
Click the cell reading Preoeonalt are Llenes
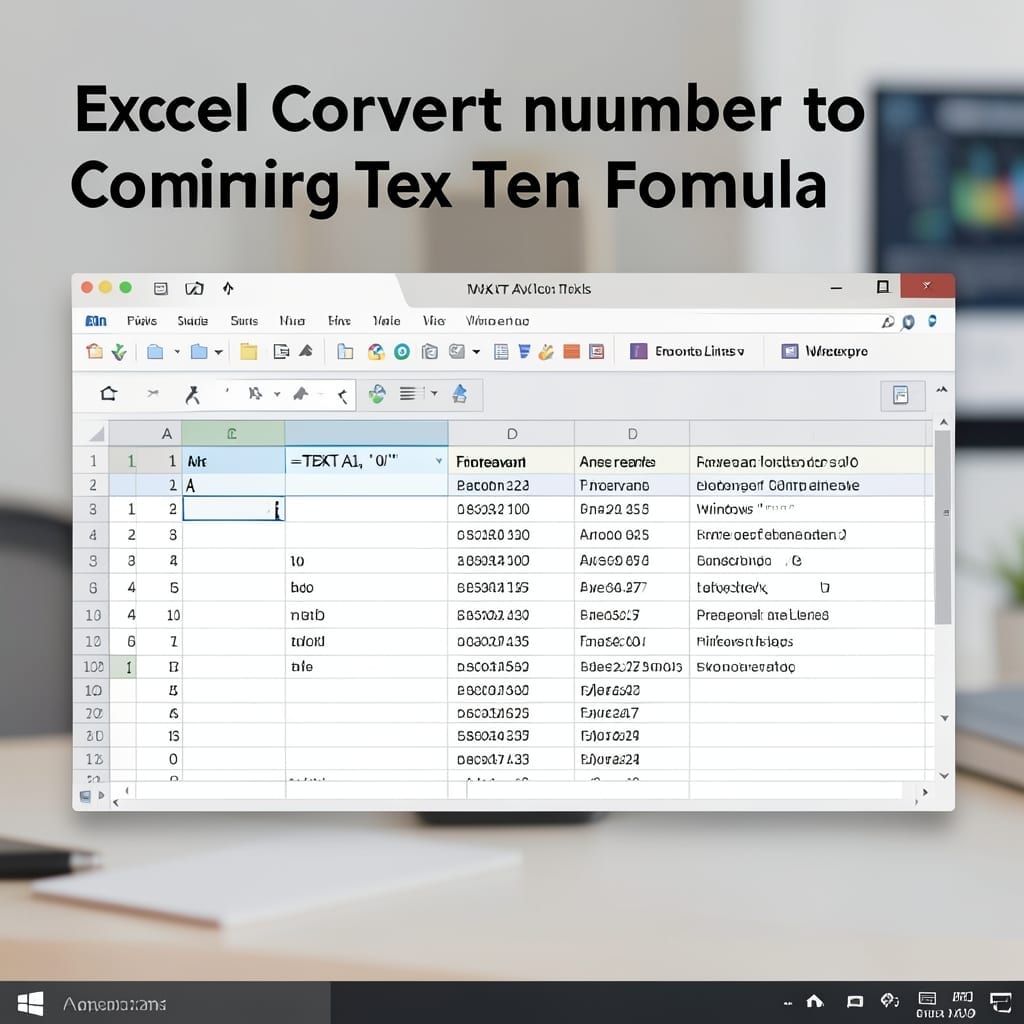pyautogui.click(x=807, y=615)
